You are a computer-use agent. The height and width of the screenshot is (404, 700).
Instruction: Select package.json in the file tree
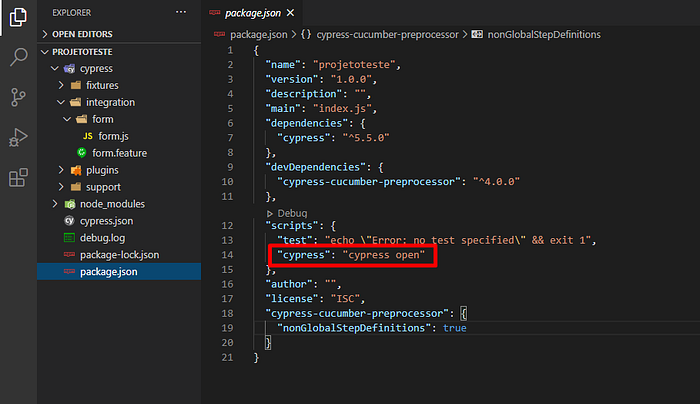tap(119, 272)
